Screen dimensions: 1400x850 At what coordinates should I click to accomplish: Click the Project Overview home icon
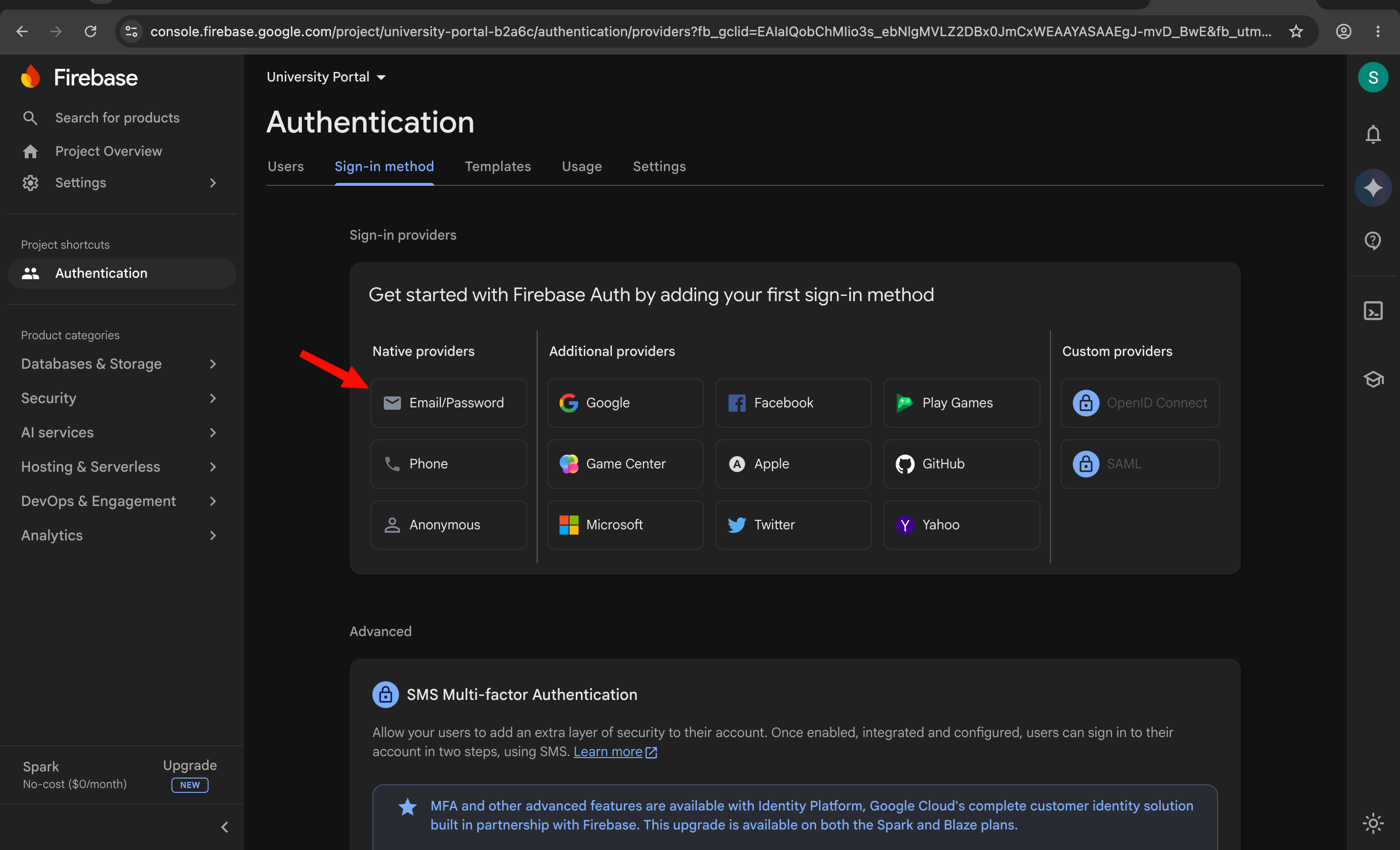coord(30,151)
